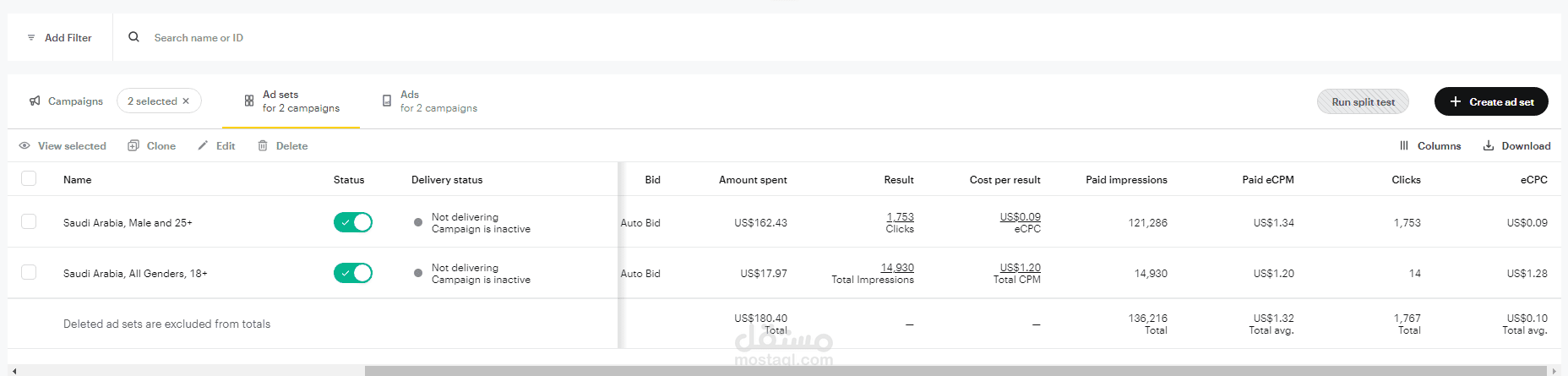1568x376 pixels.
Task: Click the Add Filter icon
Action: [x=31, y=38]
